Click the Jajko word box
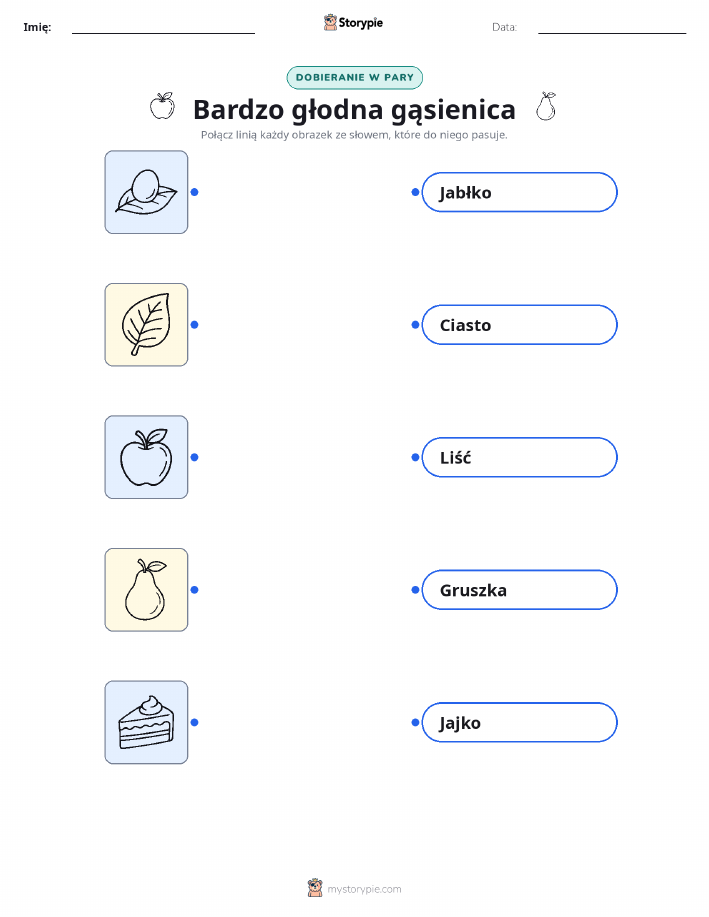709x917 pixels. tap(519, 722)
